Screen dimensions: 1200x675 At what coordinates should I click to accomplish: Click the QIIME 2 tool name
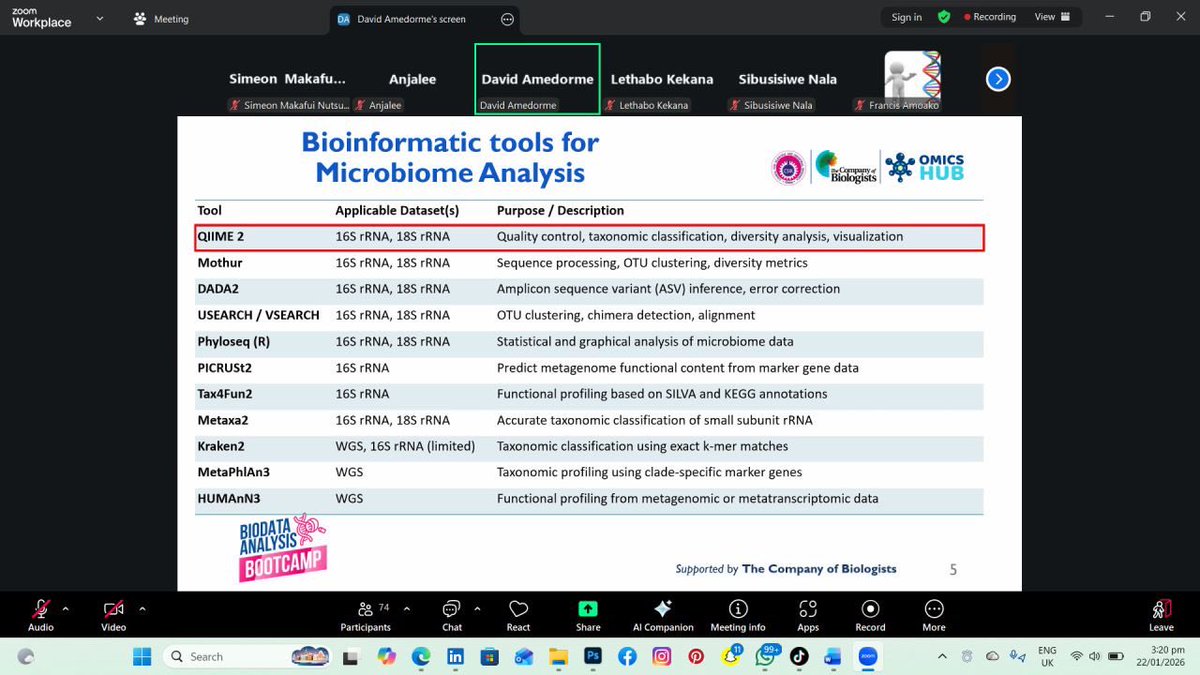[x=221, y=237]
